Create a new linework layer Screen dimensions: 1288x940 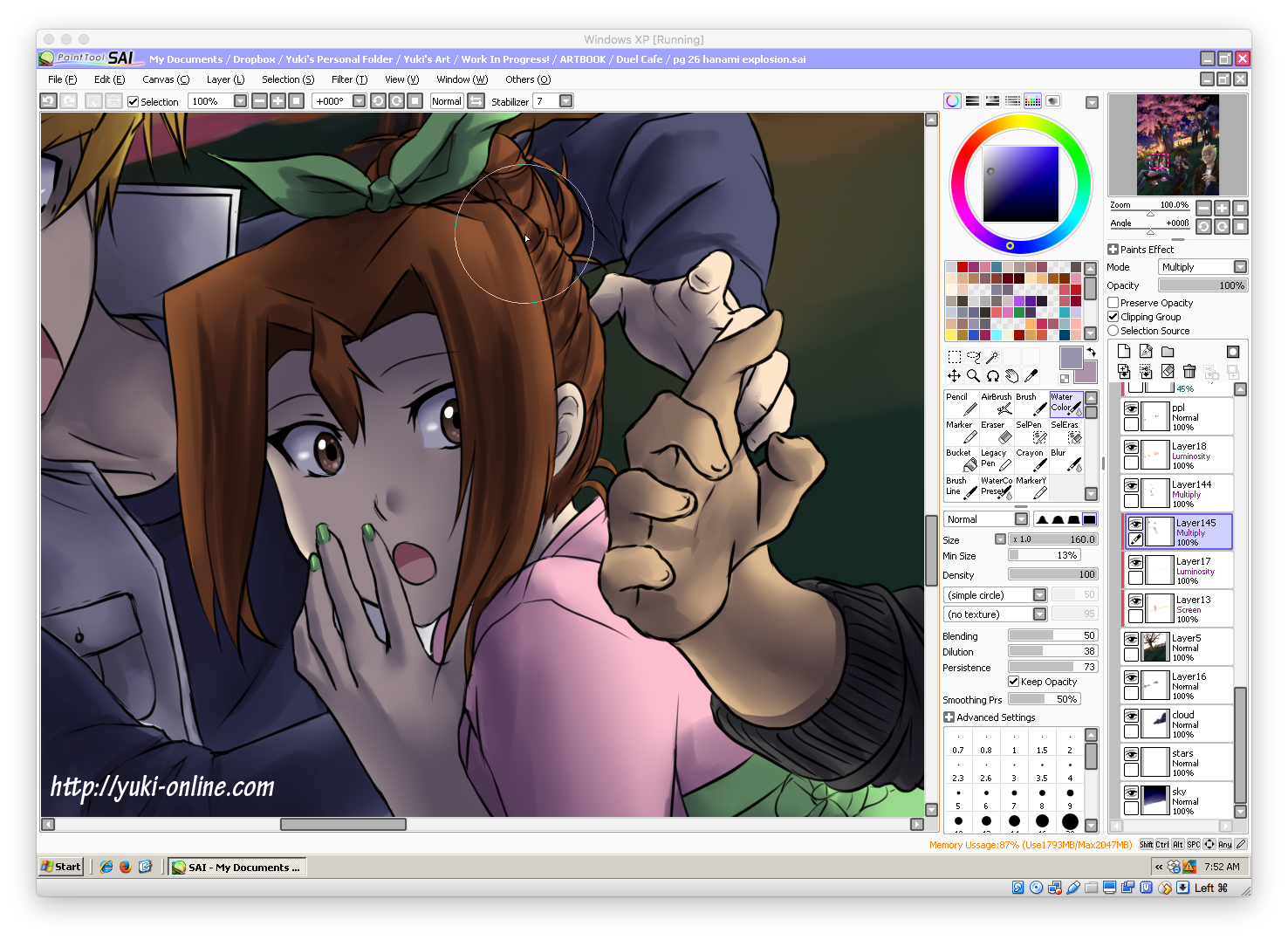(1146, 351)
